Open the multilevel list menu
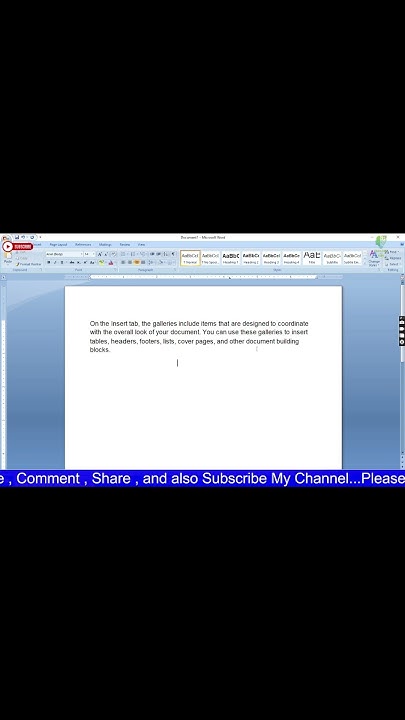Image resolution: width=405 pixels, height=720 pixels. coord(142,254)
